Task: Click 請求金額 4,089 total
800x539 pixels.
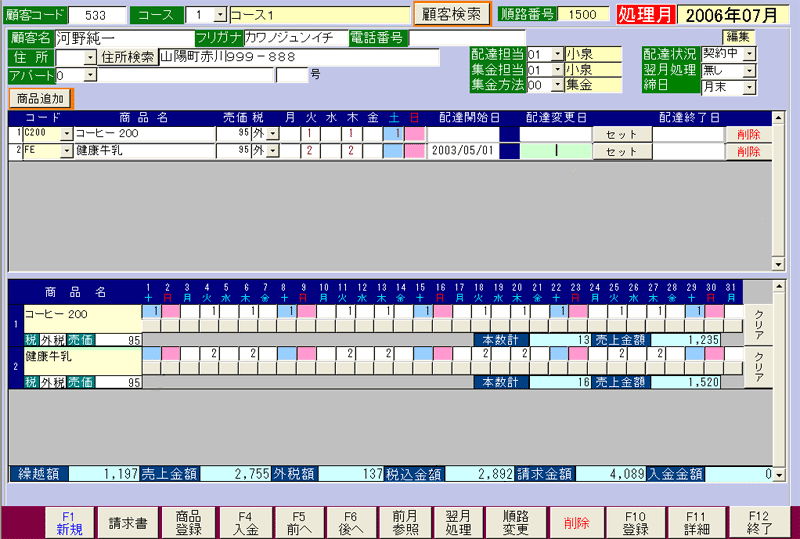Action: [610, 474]
